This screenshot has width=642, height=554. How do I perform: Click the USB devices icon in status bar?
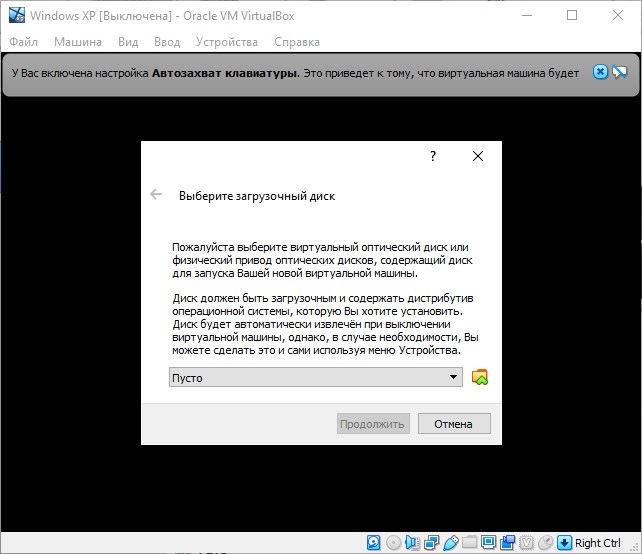point(451,543)
